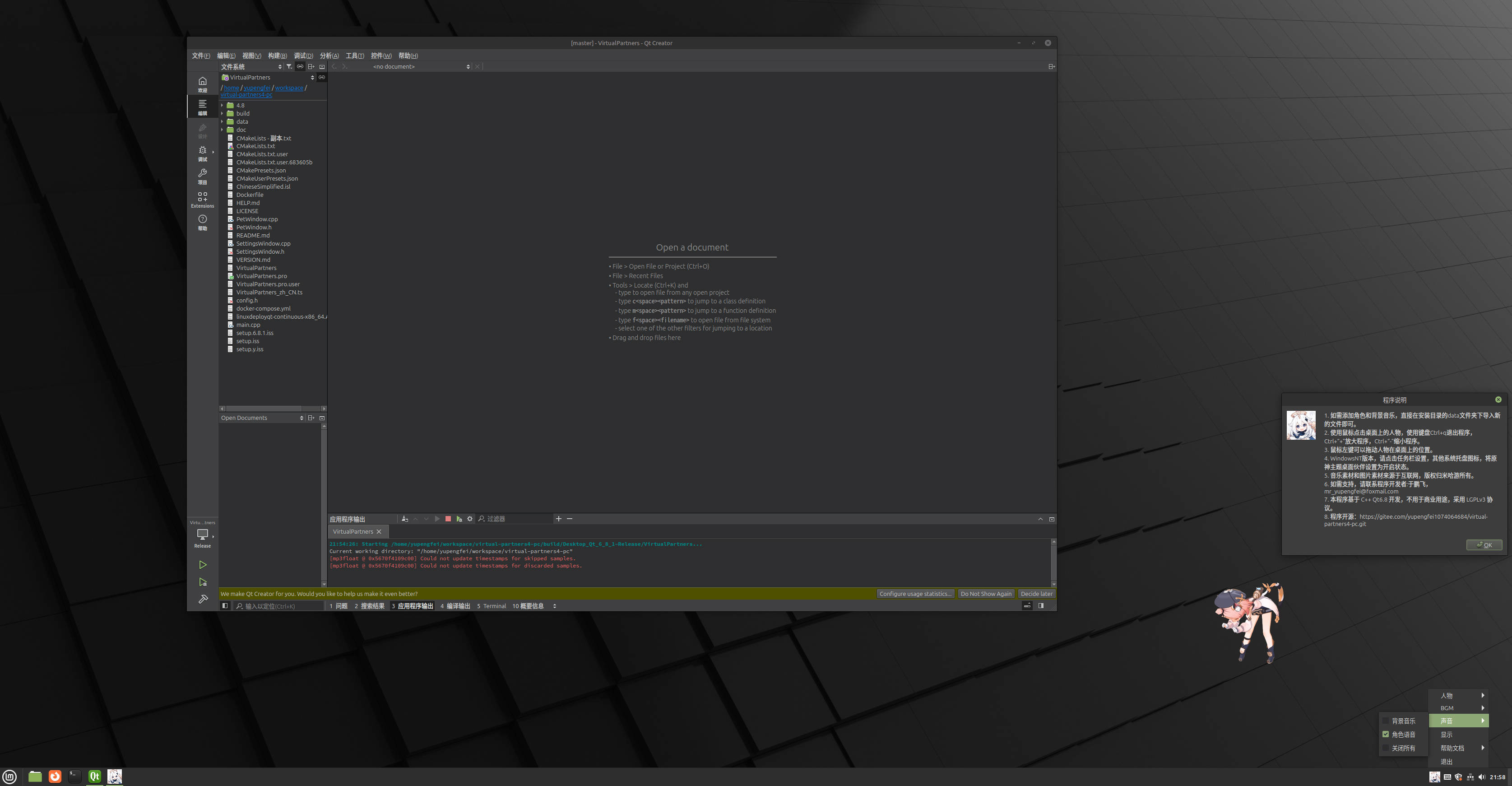Open the Extensions mode in sidebar
The width and height of the screenshot is (1512, 786).
coord(203,200)
